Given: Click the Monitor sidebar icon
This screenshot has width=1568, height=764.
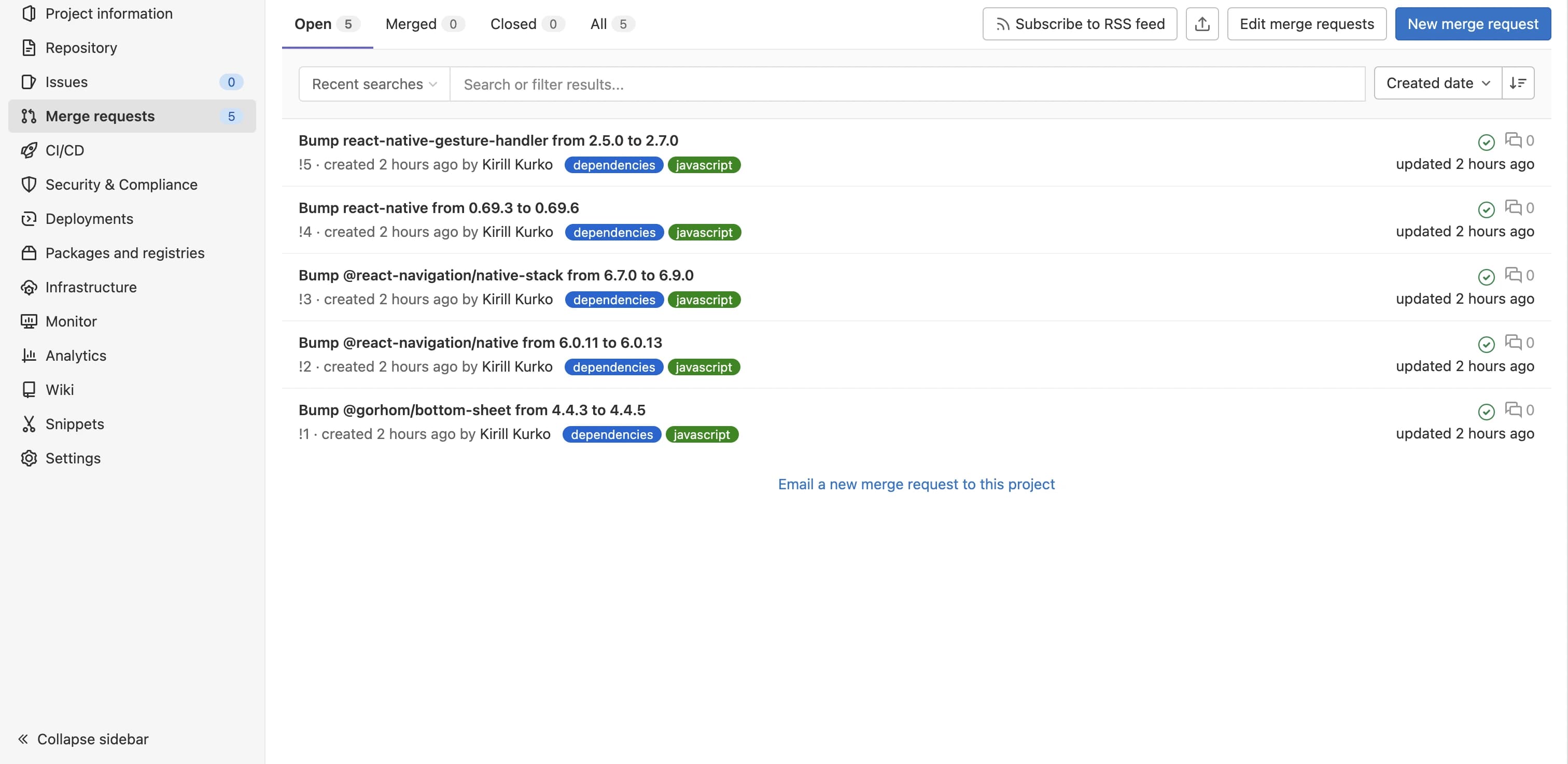Looking at the screenshot, I should 26,321.
